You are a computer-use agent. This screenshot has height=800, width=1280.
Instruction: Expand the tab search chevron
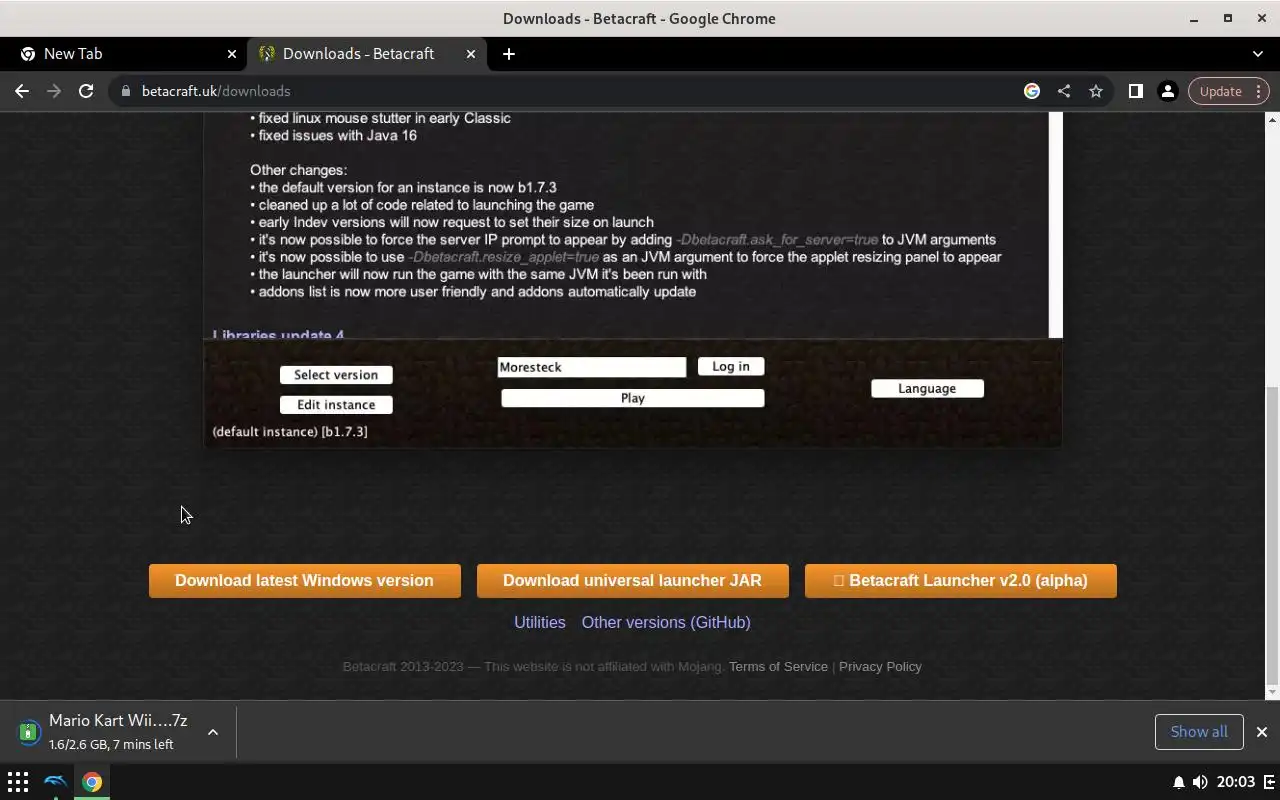(1258, 54)
